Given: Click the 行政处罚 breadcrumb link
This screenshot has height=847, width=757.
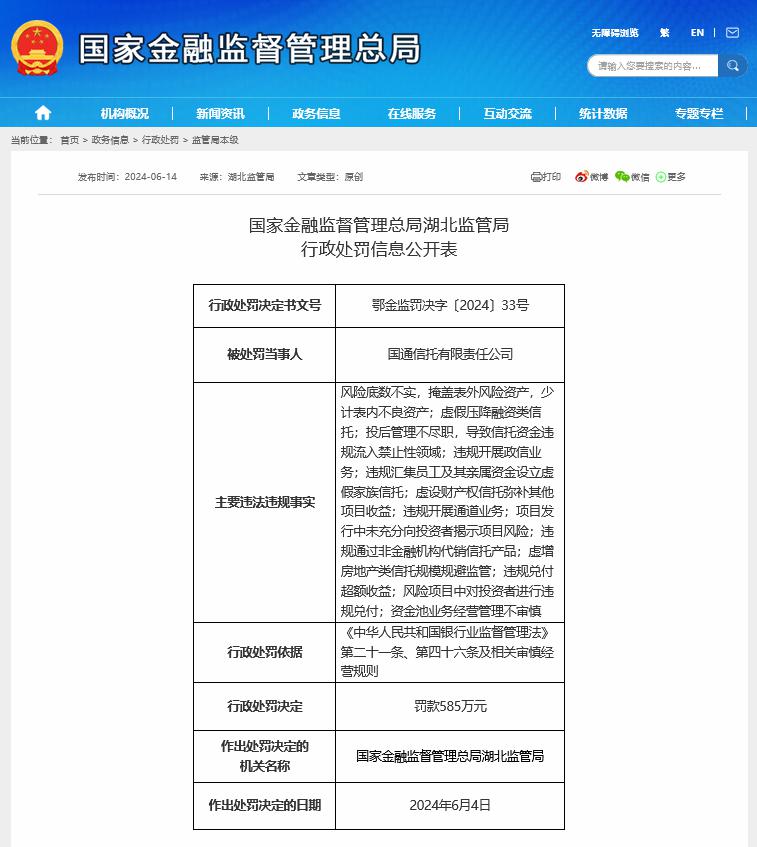Looking at the screenshot, I should click(160, 140).
